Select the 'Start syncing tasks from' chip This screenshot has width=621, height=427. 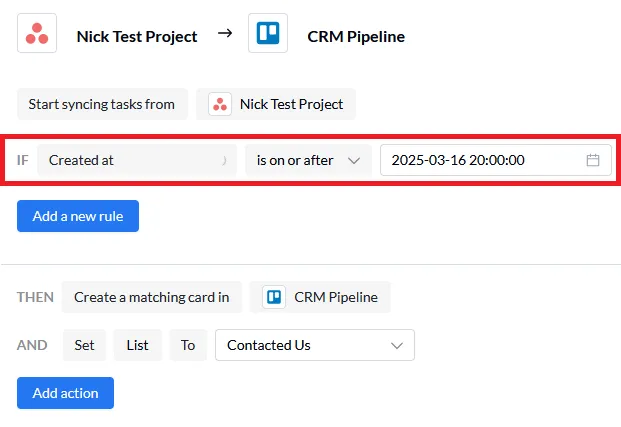click(101, 104)
